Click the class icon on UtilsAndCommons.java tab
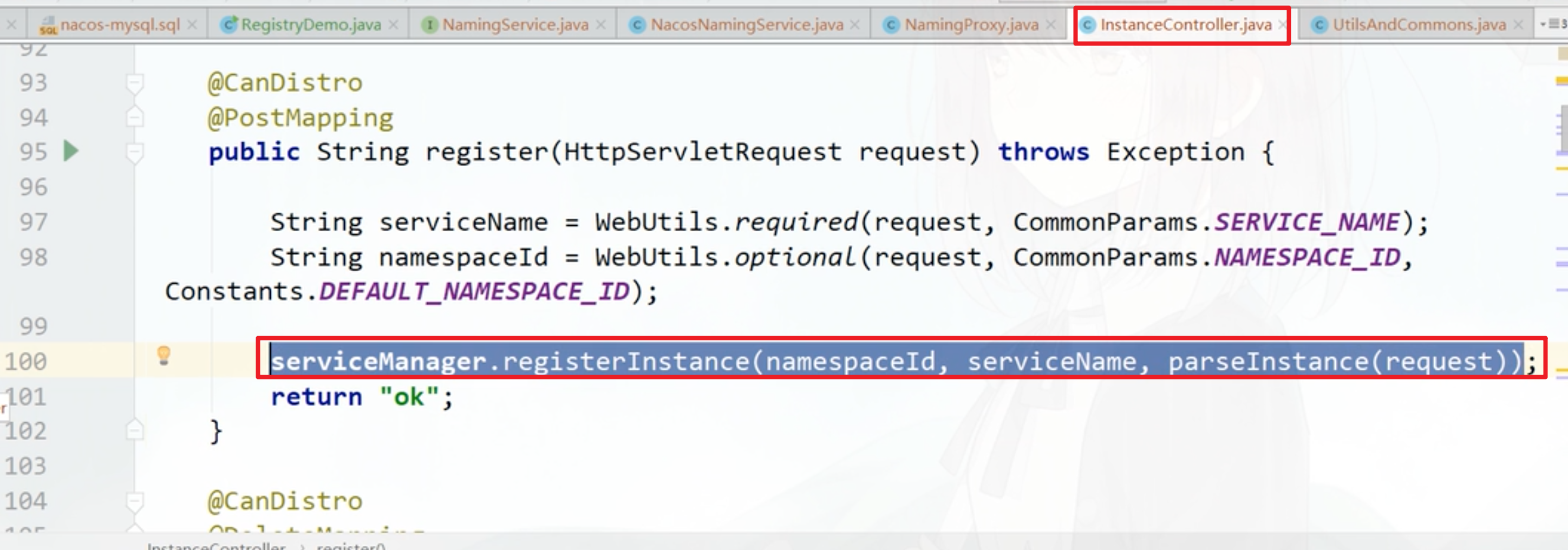Image resolution: width=1568 pixels, height=550 pixels. (x=1319, y=25)
